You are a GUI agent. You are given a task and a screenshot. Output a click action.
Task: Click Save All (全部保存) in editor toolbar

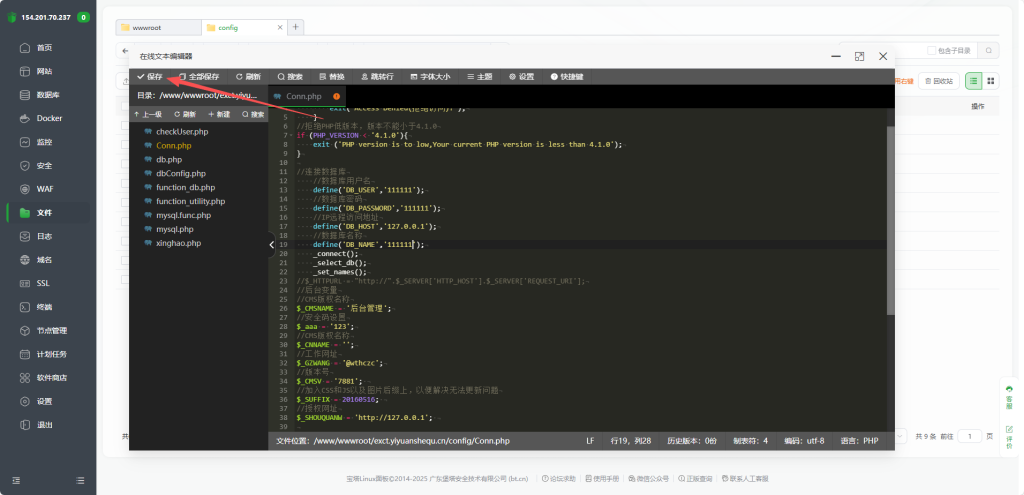[x=199, y=76]
